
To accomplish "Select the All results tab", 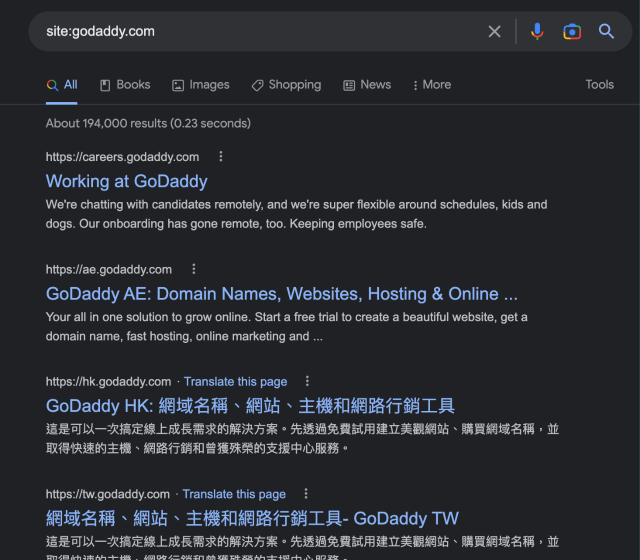I will 62,85.
